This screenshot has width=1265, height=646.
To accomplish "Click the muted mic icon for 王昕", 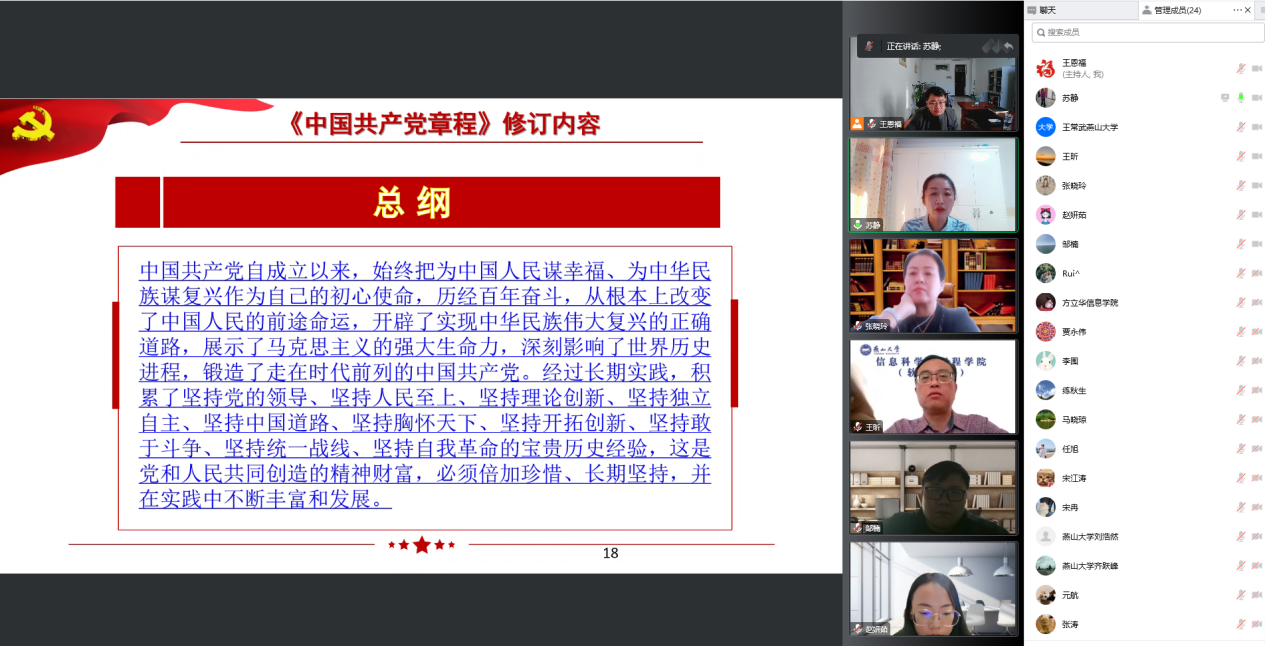I will coord(1241,156).
